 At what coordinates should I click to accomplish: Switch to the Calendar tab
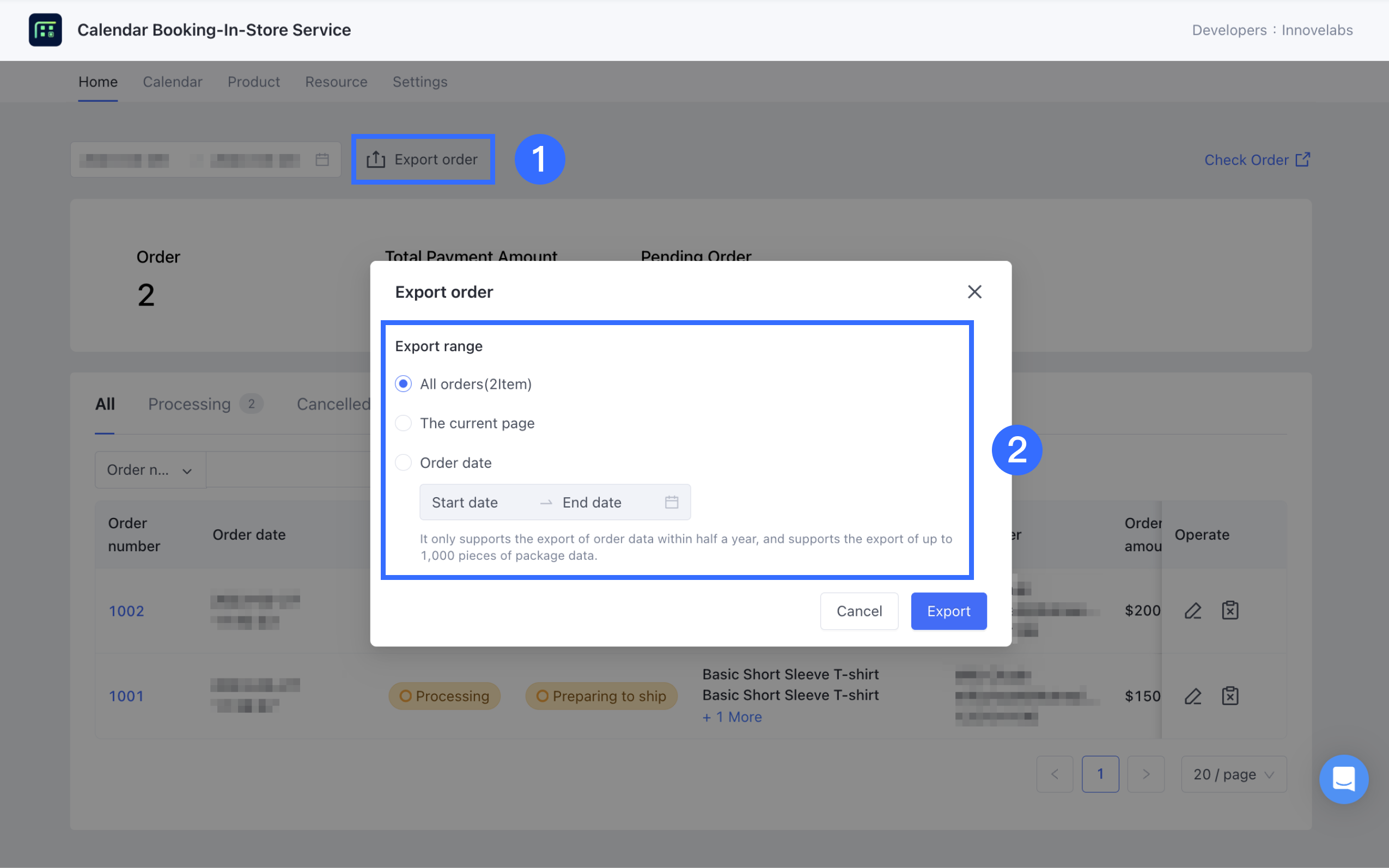pyautogui.click(x=172, y=82)
